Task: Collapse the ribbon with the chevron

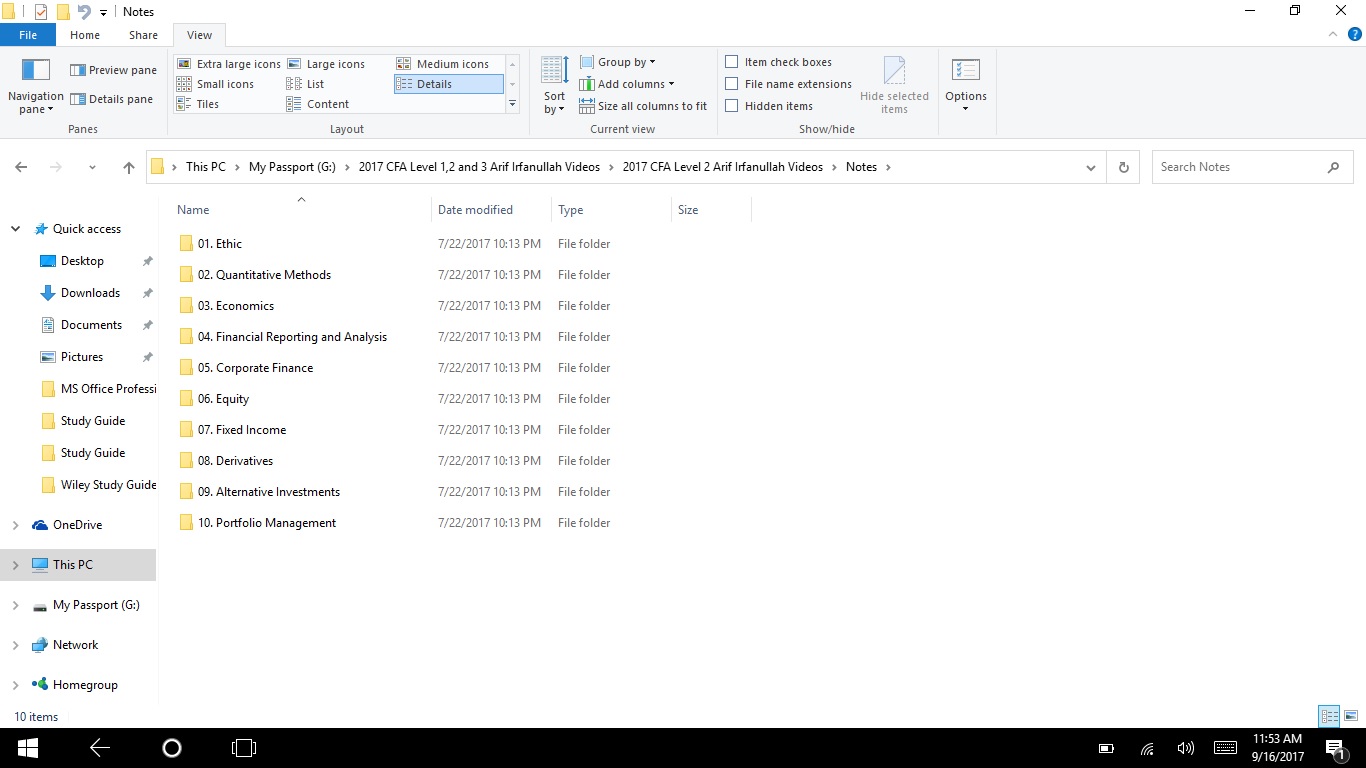Action: (x=1333, y=35)
